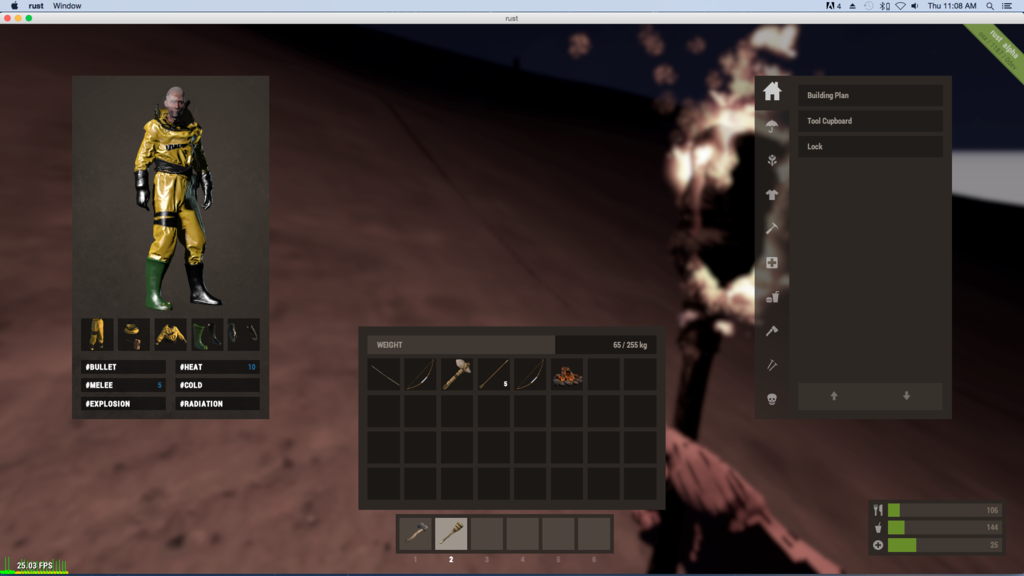1024x576 pixels.
Task: Click the gloves clothing slot
Action: tap(244, 334)
